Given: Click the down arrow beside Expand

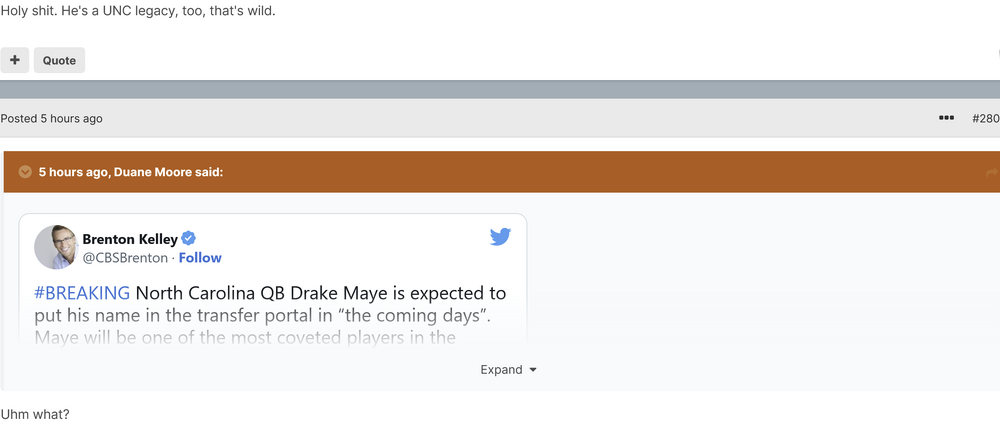Looking at the screenshot, I should (x=533, y=370).
